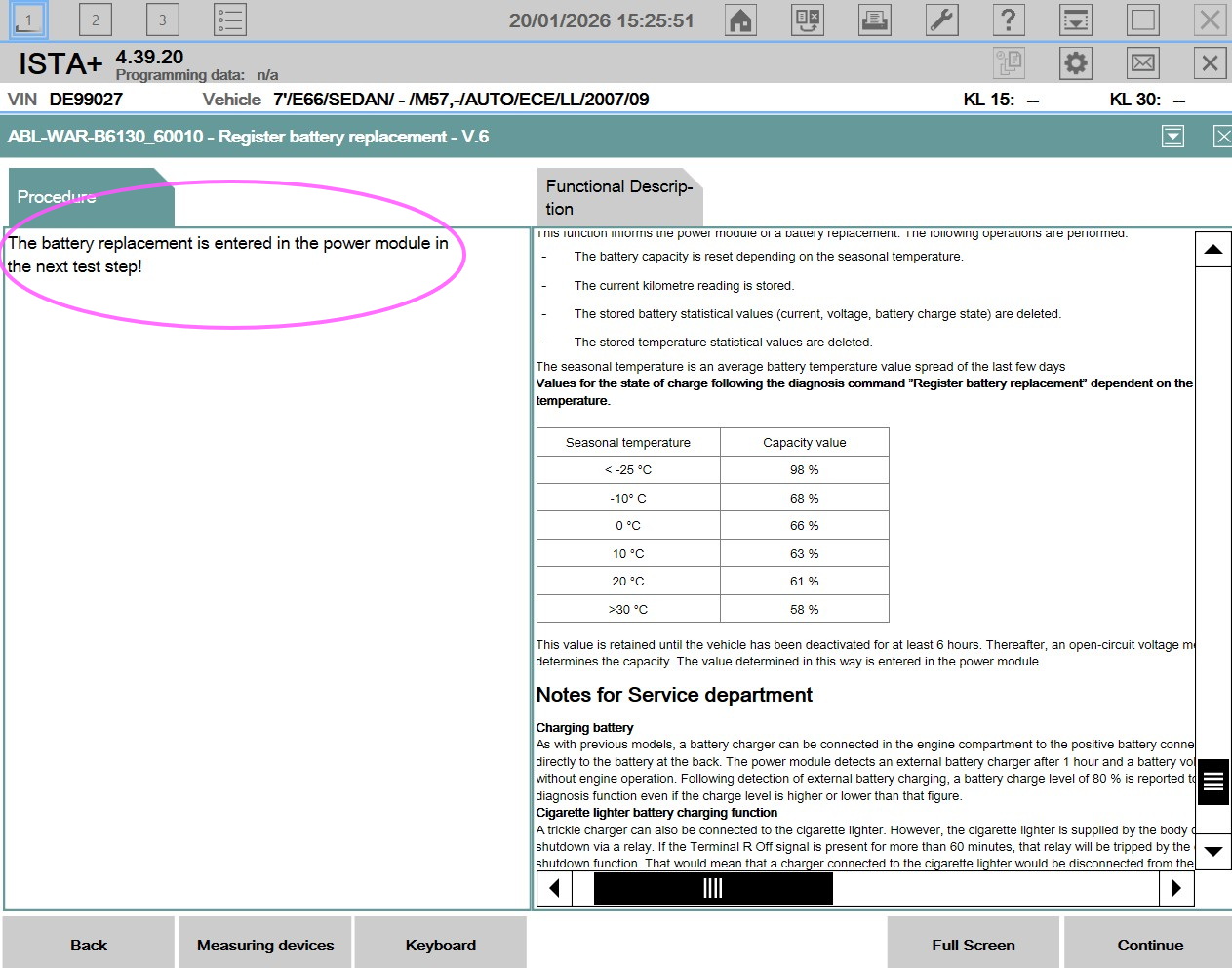This screenshot has width=1232, height=968.
Task: Open the Functional Description tab
Action: pyautogui.click(x=618, y=197)
